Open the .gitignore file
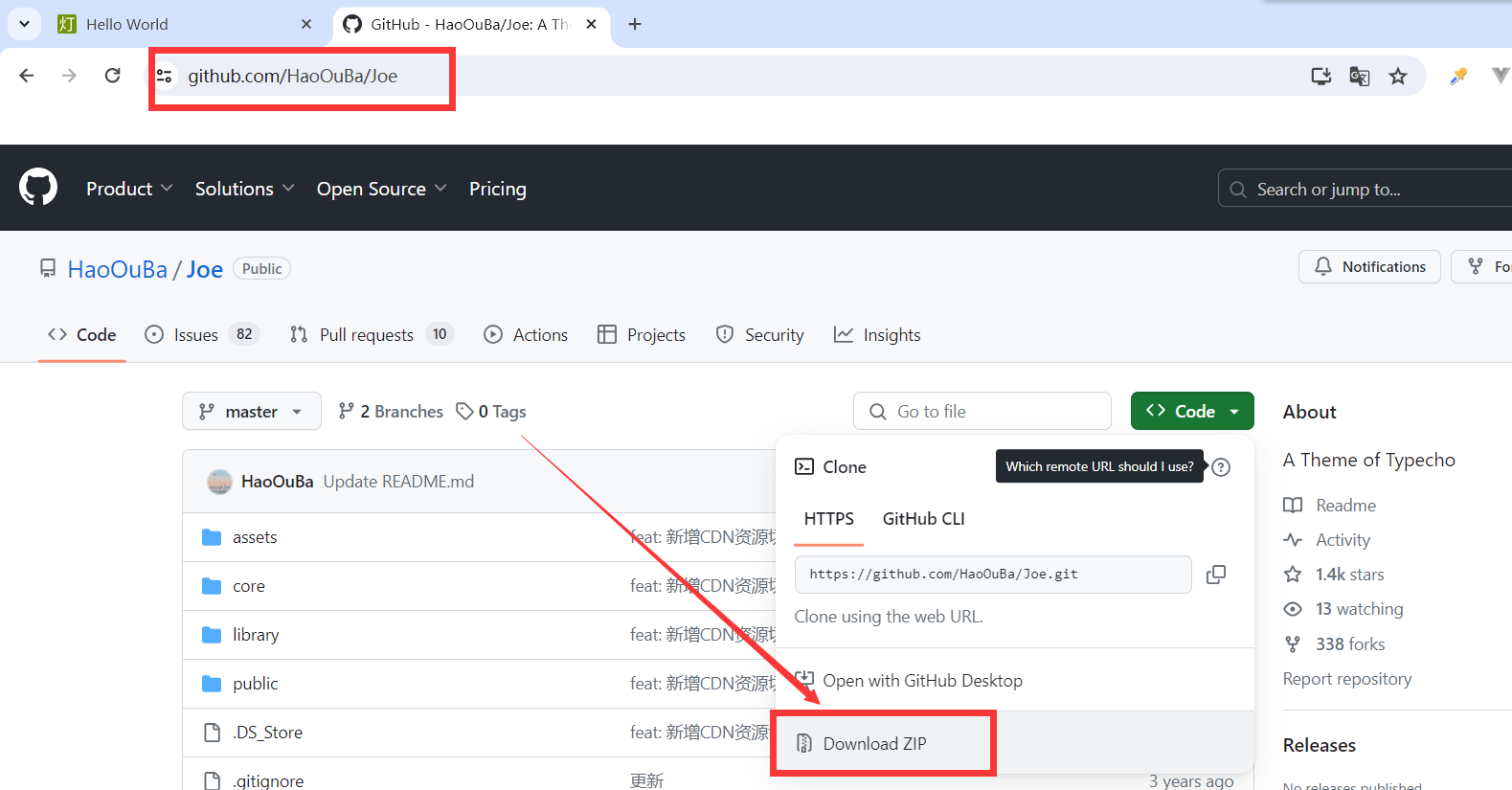The width and height of the screenshot is (1512, 790). pos(268,781)
